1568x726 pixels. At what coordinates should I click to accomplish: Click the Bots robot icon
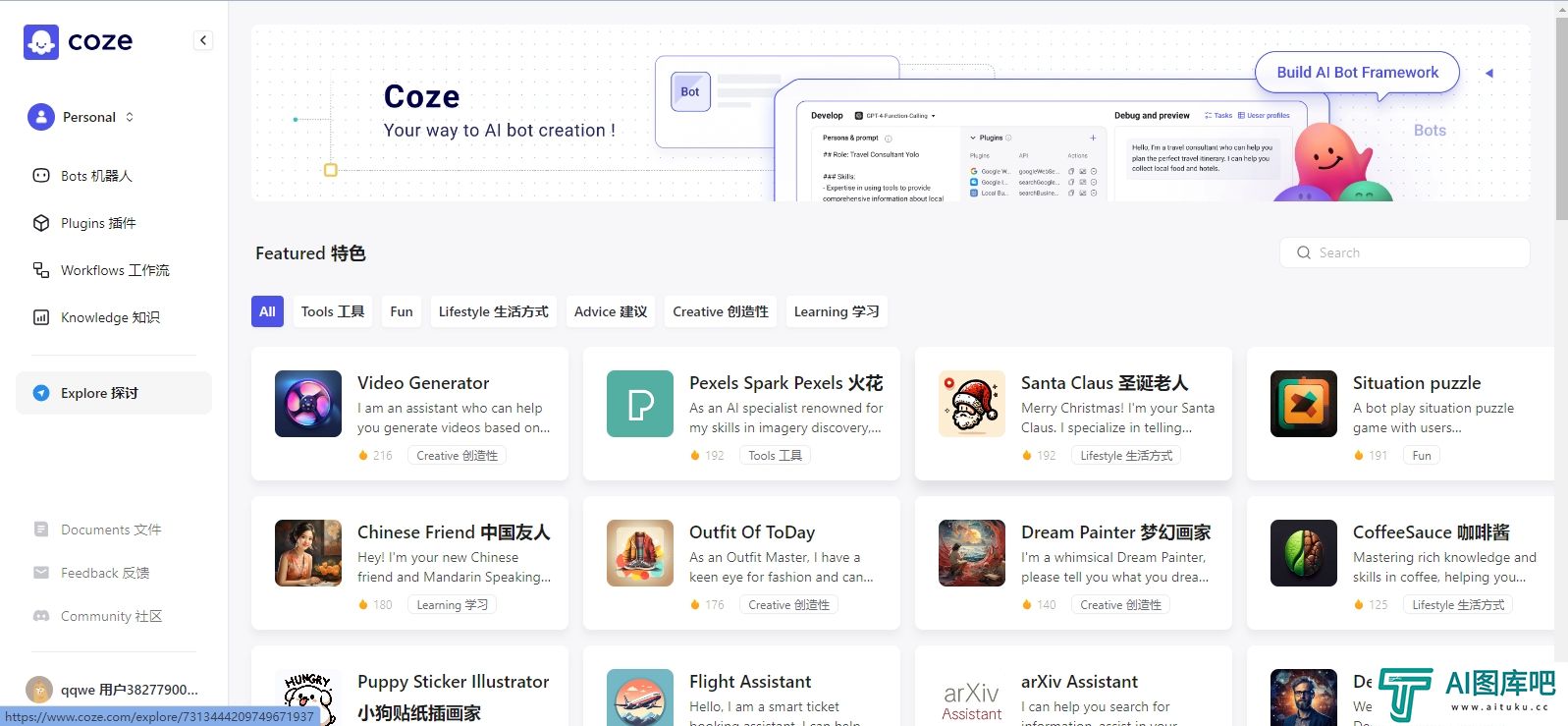click(x=41, y=176)
